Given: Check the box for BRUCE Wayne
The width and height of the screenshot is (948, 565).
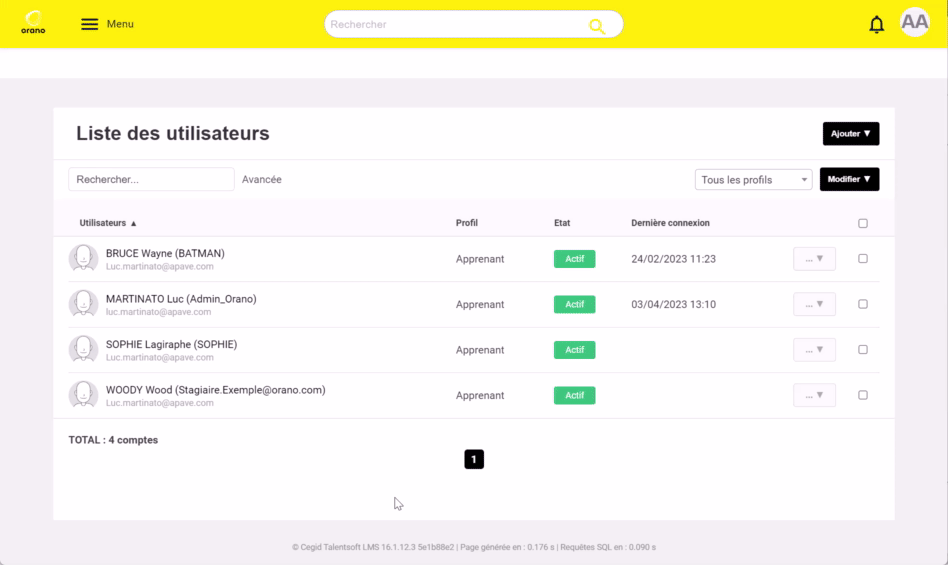Looking at the screenshot, I should 863,259.
